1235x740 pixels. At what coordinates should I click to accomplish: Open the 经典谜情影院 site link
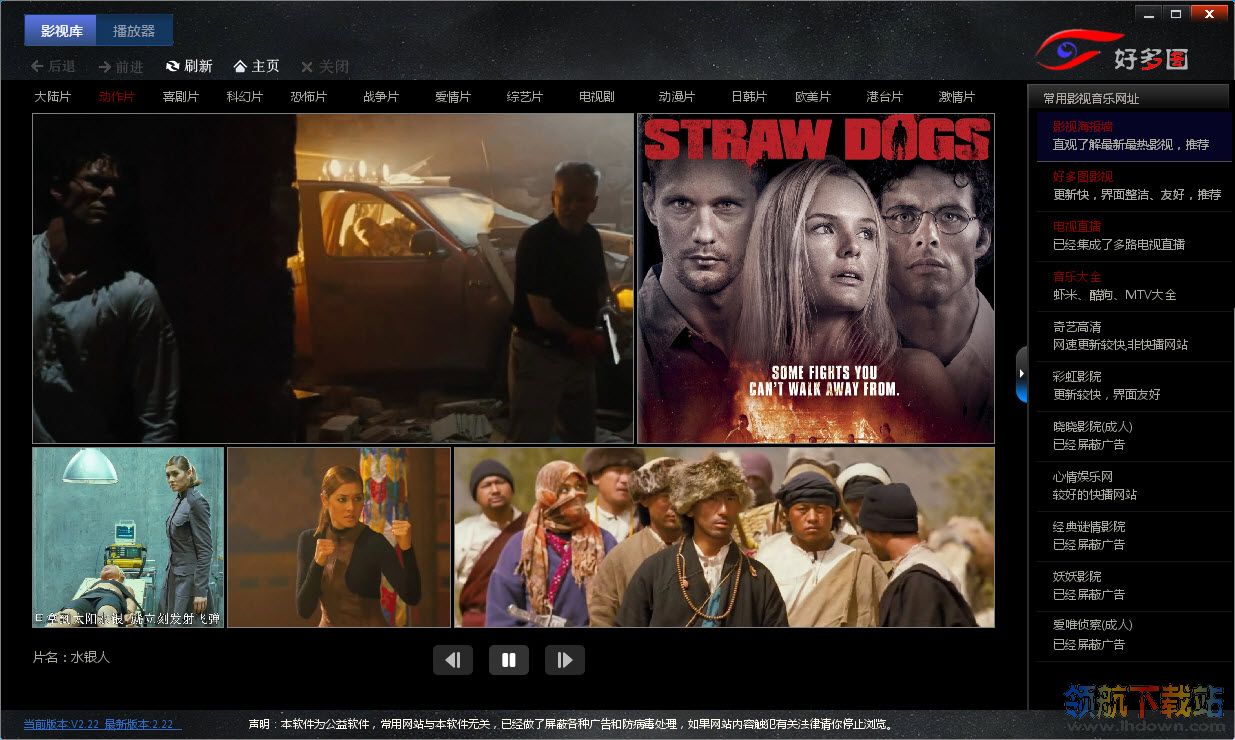(1134, 536)
